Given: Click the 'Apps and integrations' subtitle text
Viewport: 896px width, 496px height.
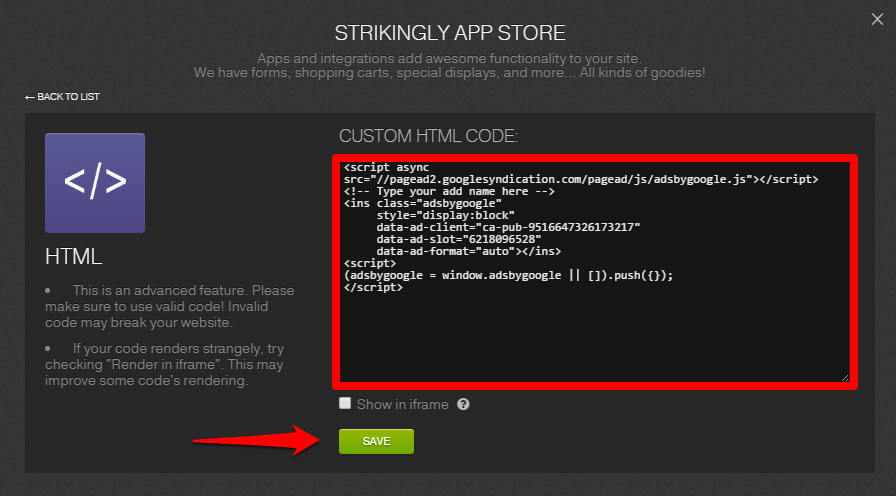Looking at the screenshot, I should coord(449,58).
